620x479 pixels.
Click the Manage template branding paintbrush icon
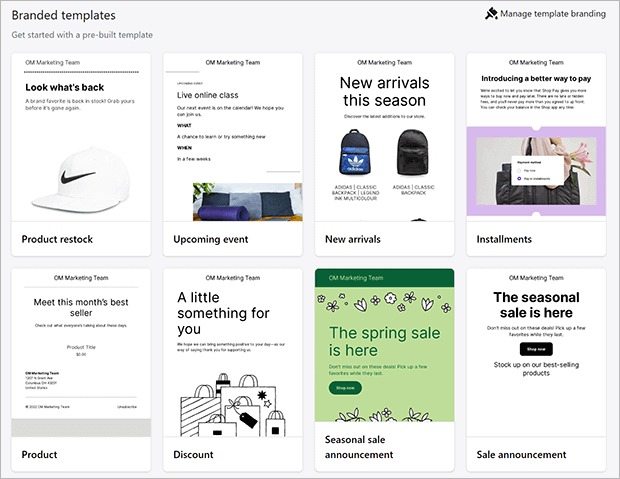pyautogui.click(x=491, y=15)
